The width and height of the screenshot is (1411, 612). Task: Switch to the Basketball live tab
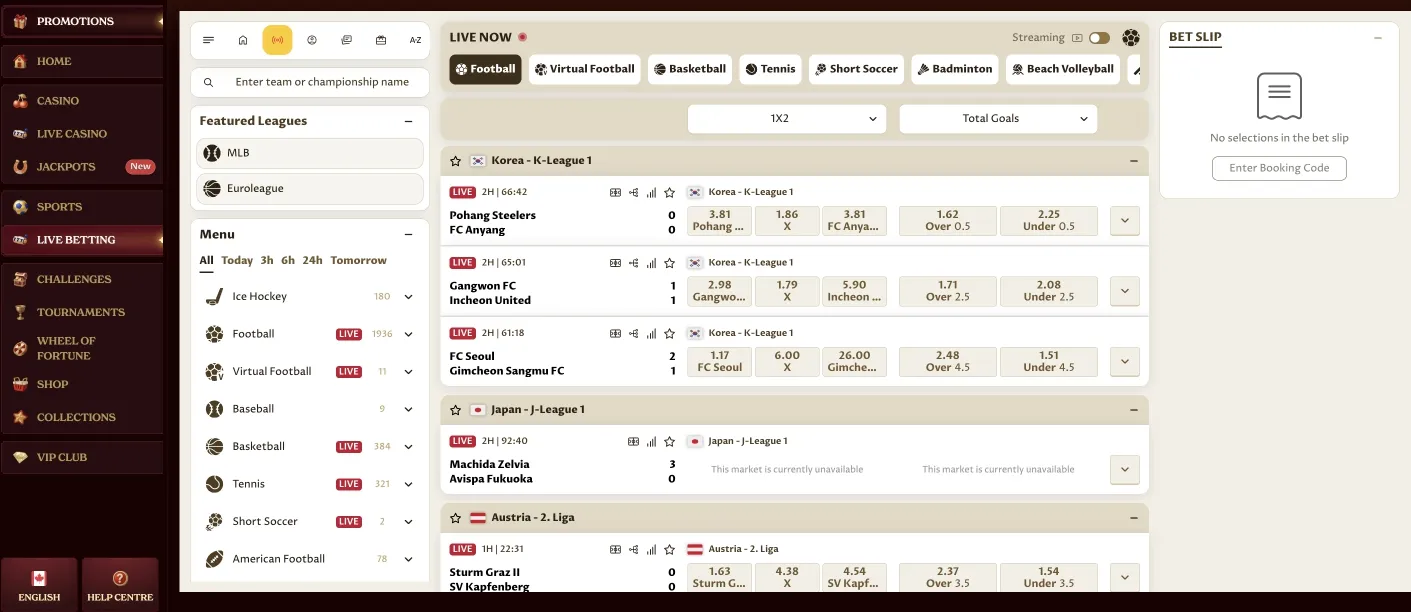point(690,69)
